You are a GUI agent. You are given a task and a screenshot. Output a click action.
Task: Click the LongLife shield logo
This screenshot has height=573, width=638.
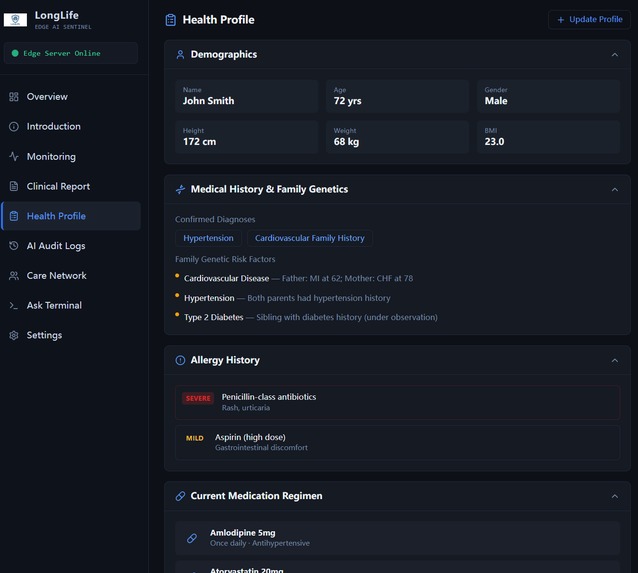(x=15, y=19)
